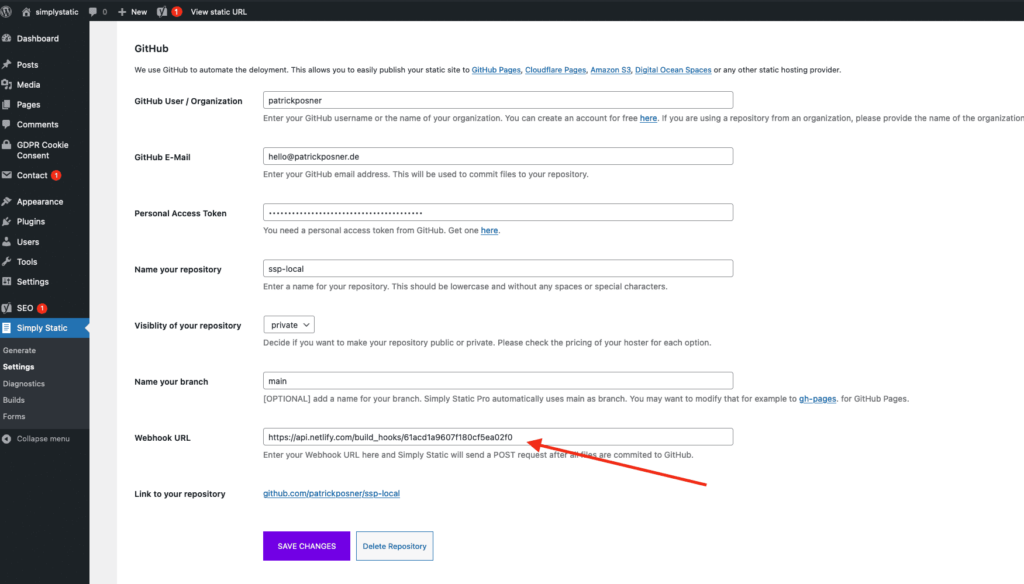This screenshot has width=1024, height=584.
Task: Click the Personal Access Token field
Action: click(498, 212)
